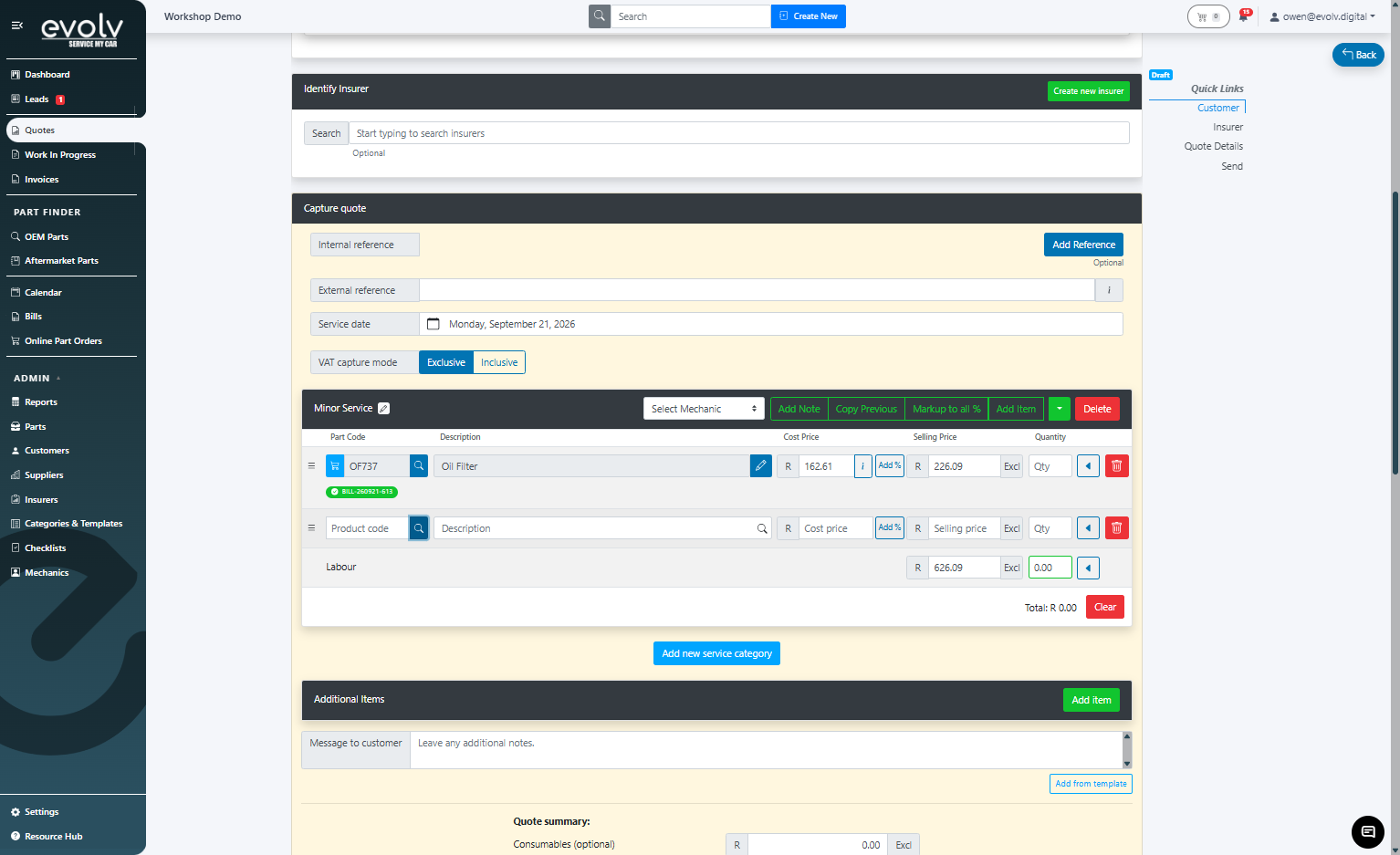This screenshot has height=855, width=1400.
Task: Click the Add Reference button
Action: [1083, 245]
